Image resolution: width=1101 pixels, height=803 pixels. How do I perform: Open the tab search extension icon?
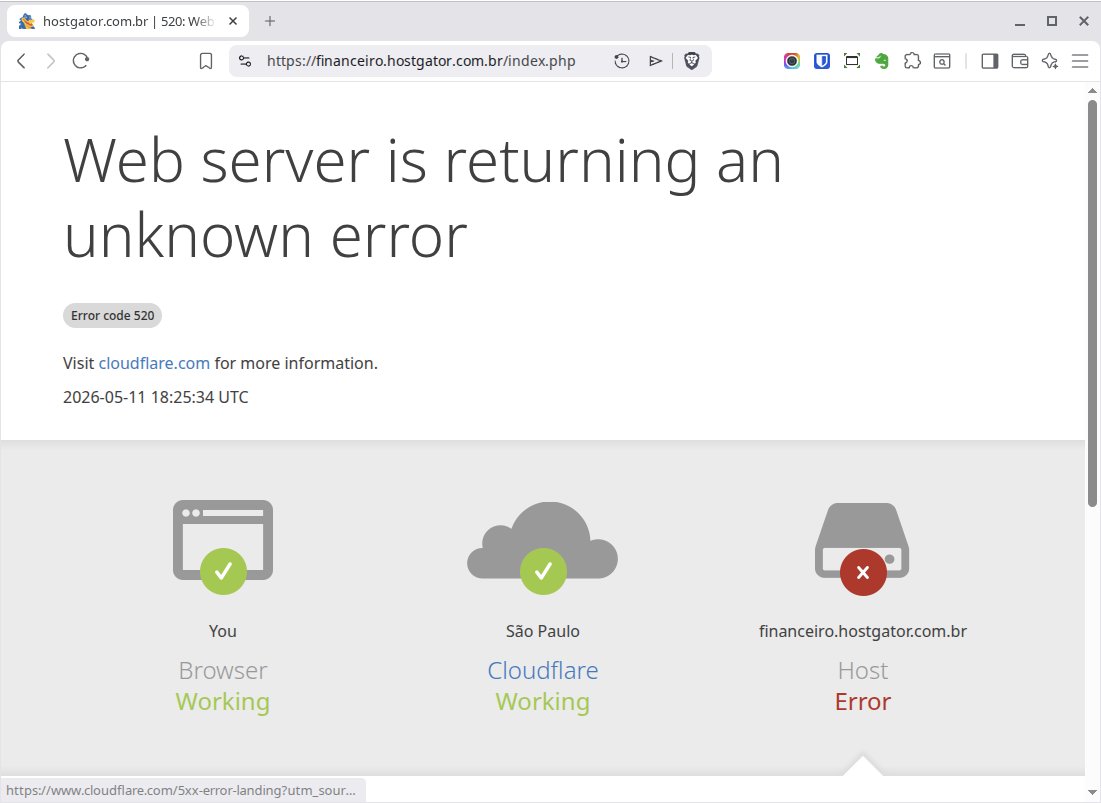tap(942, 61)
